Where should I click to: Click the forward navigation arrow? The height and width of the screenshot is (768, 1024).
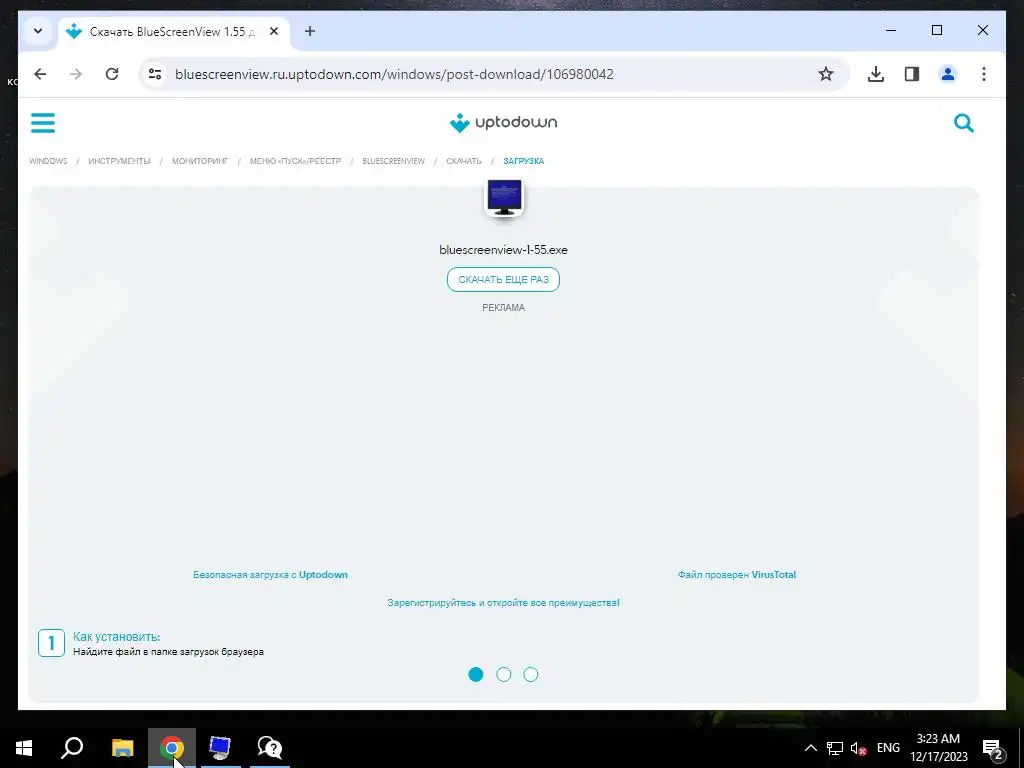76,74
